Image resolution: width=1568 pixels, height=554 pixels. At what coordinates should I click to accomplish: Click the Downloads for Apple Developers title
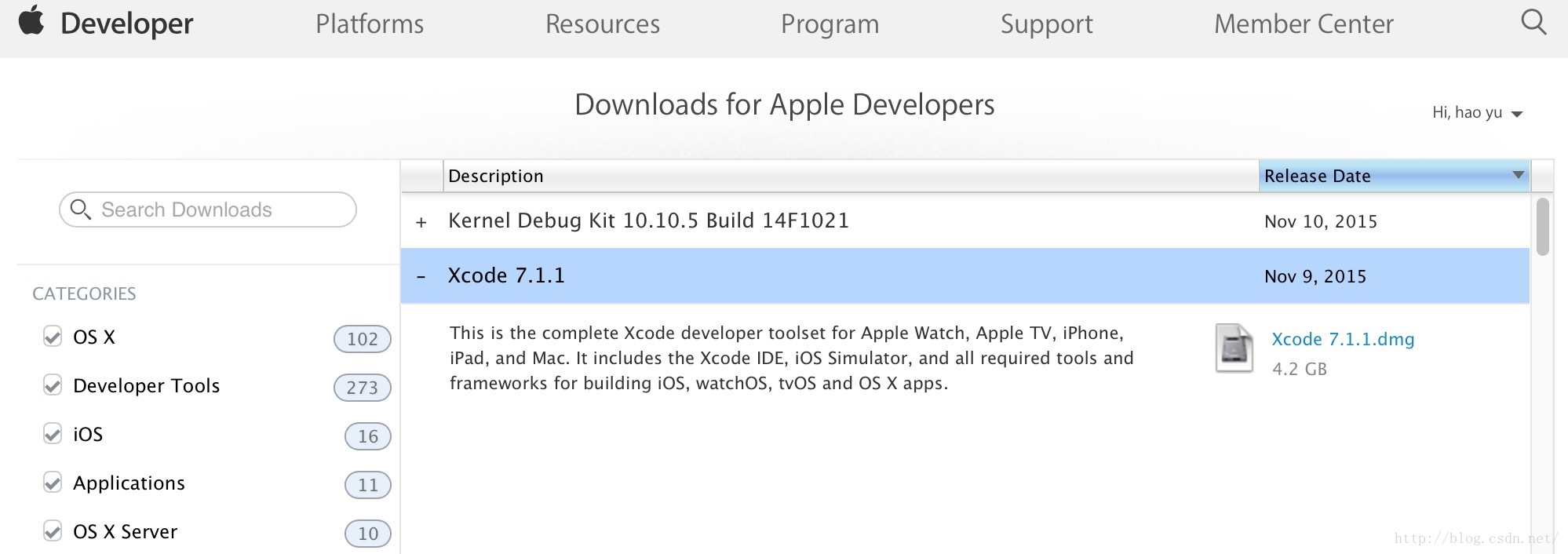coord(785,104)
